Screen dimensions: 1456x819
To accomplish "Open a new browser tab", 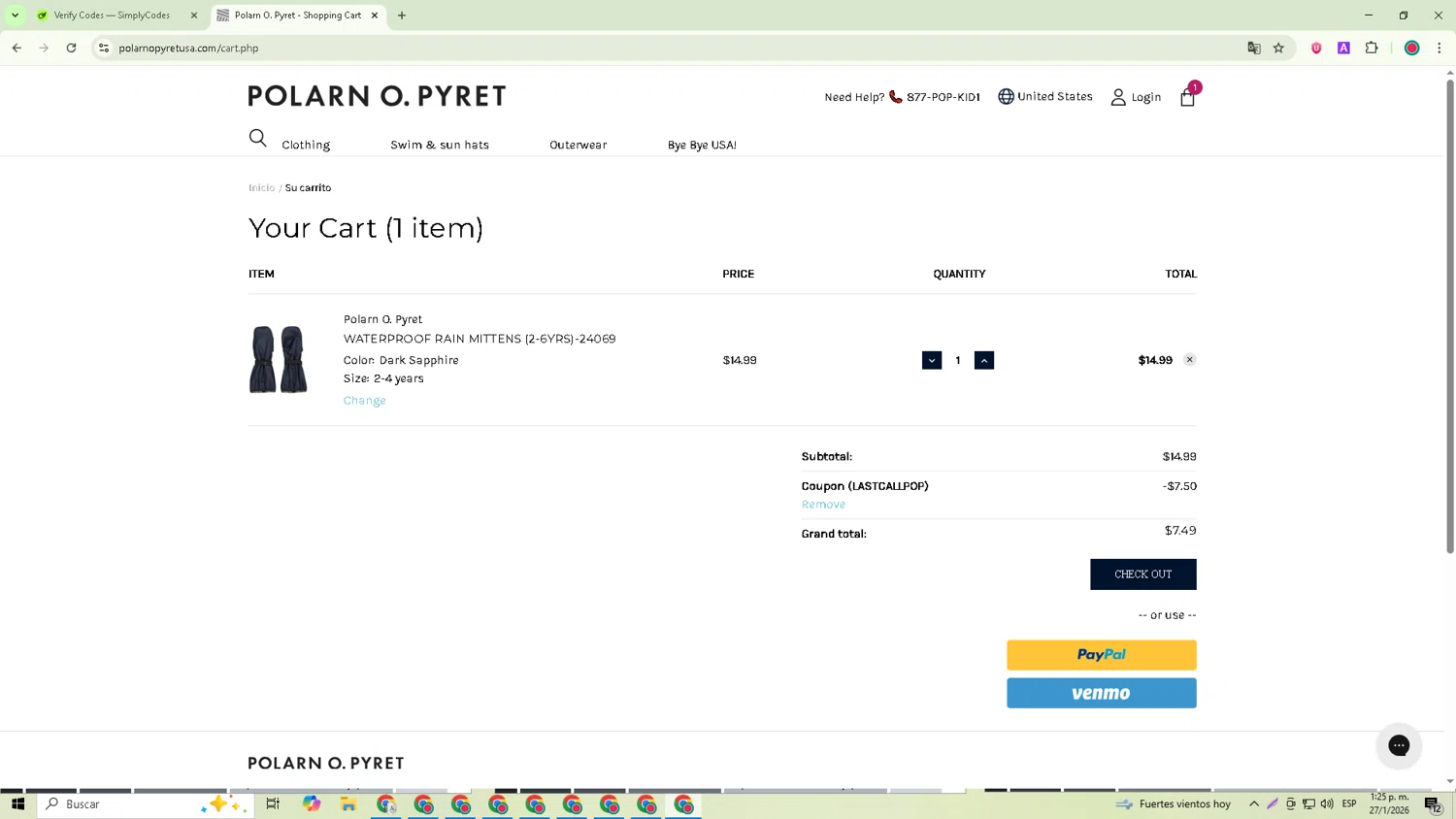I will tap(402, 16).
